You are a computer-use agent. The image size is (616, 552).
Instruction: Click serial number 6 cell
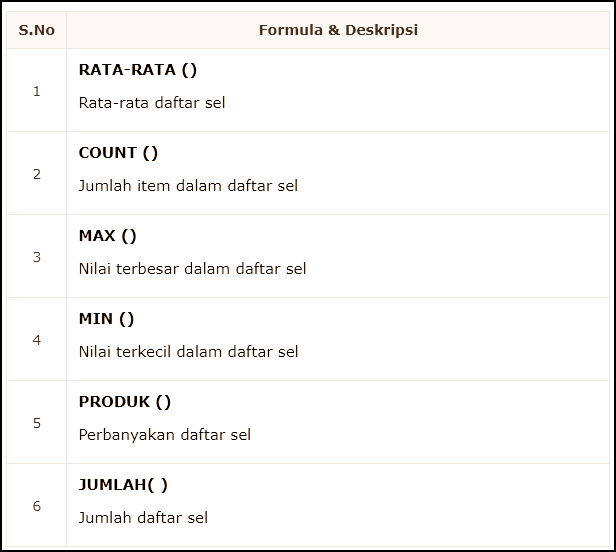(37, 506)
